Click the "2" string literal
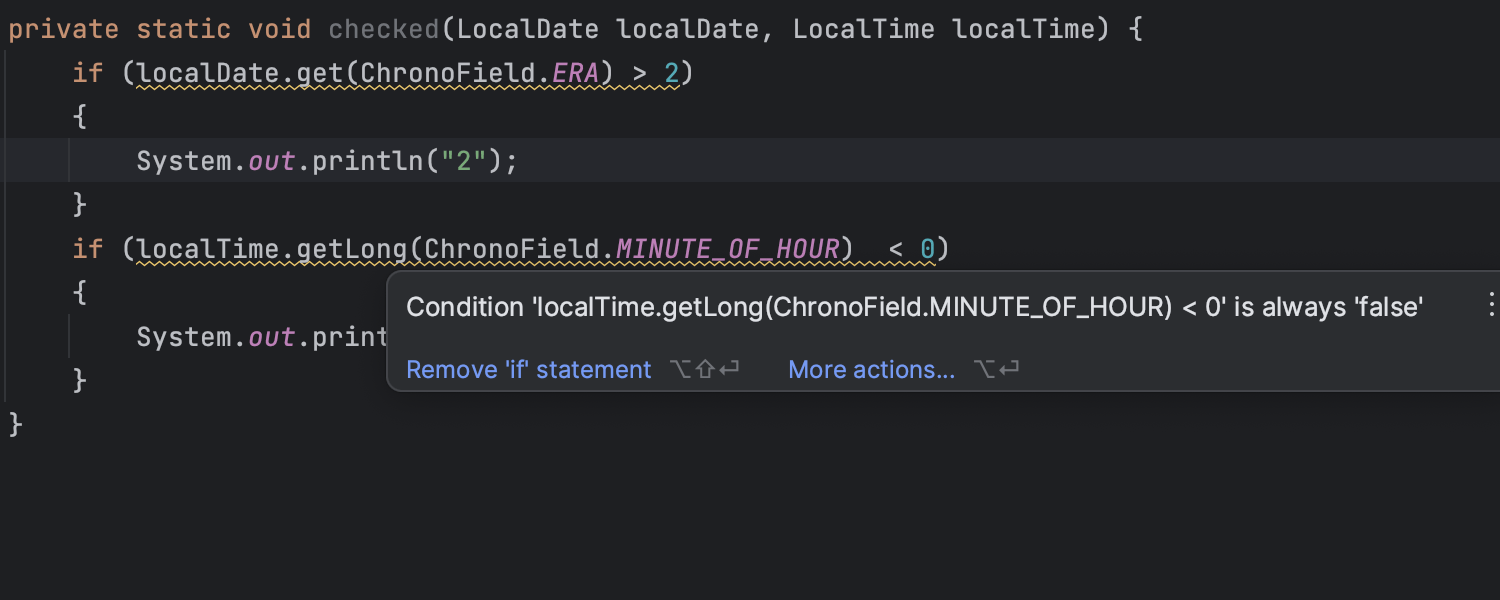Image resolution: width=1500 pixels, height=600 pixels. [463, 161]
